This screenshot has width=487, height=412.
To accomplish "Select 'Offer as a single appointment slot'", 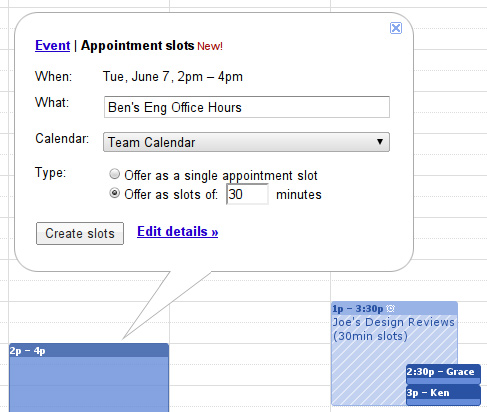I will pyautogui.click(x=114, y=174).
